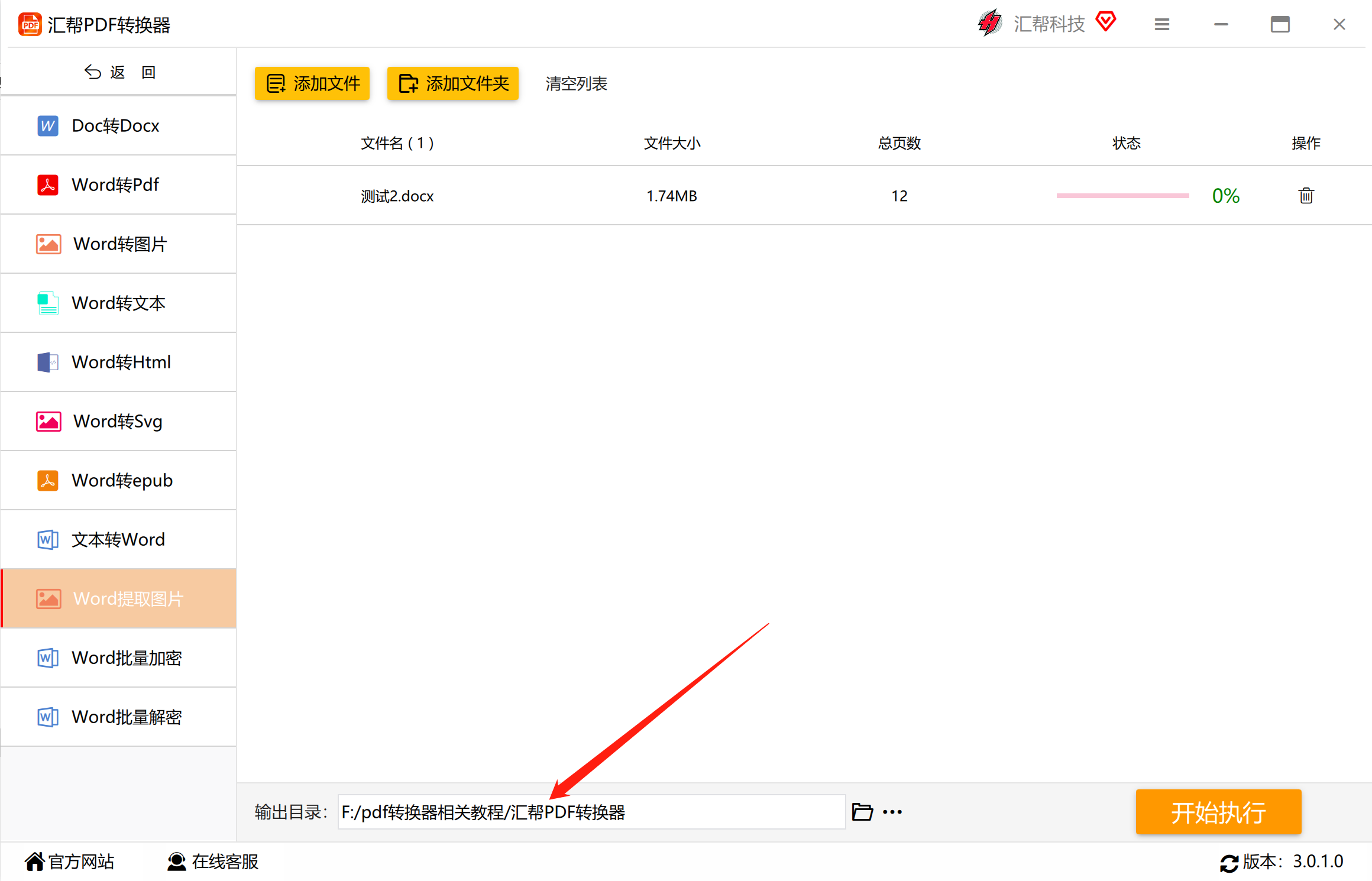Viewport: 1372px width, 881px height.
Task: Click the pink progress bar for 测试2.docx
Action: click(1122, 196)
